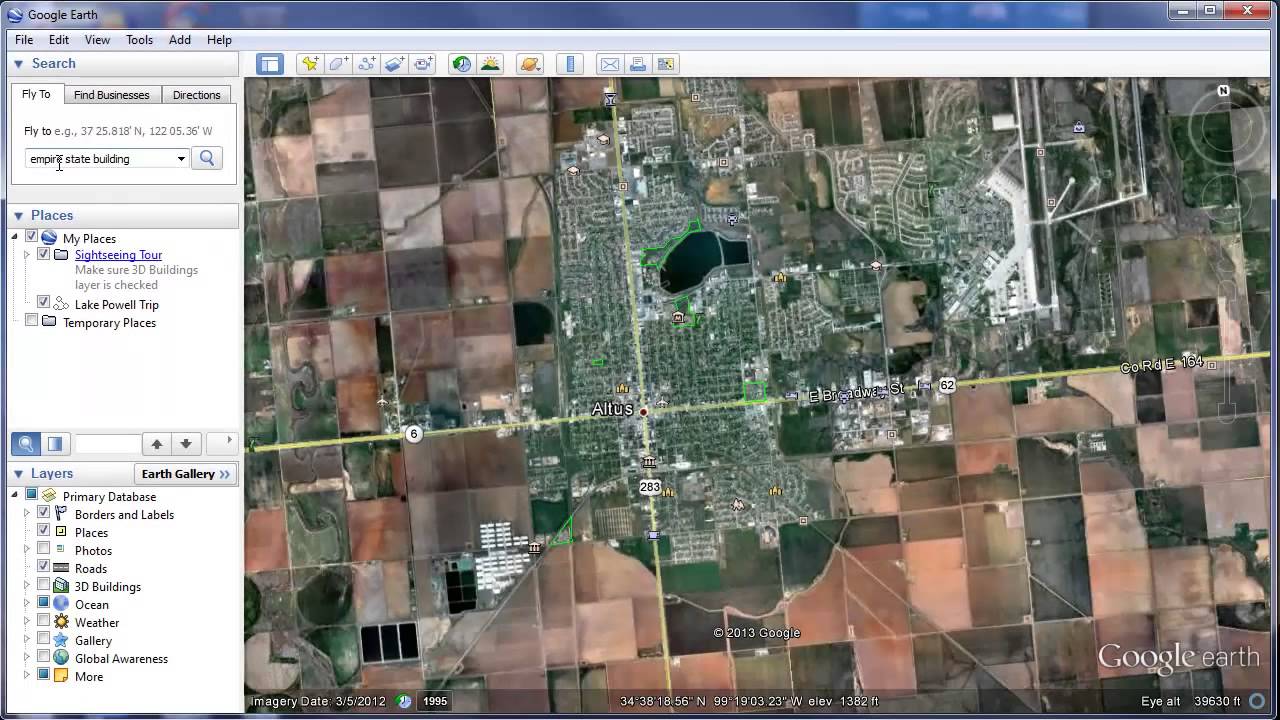Click the email envelope toolbar icon
Image resolution: width=1280 pixels, height=720 pixels.
click(609, 64)
